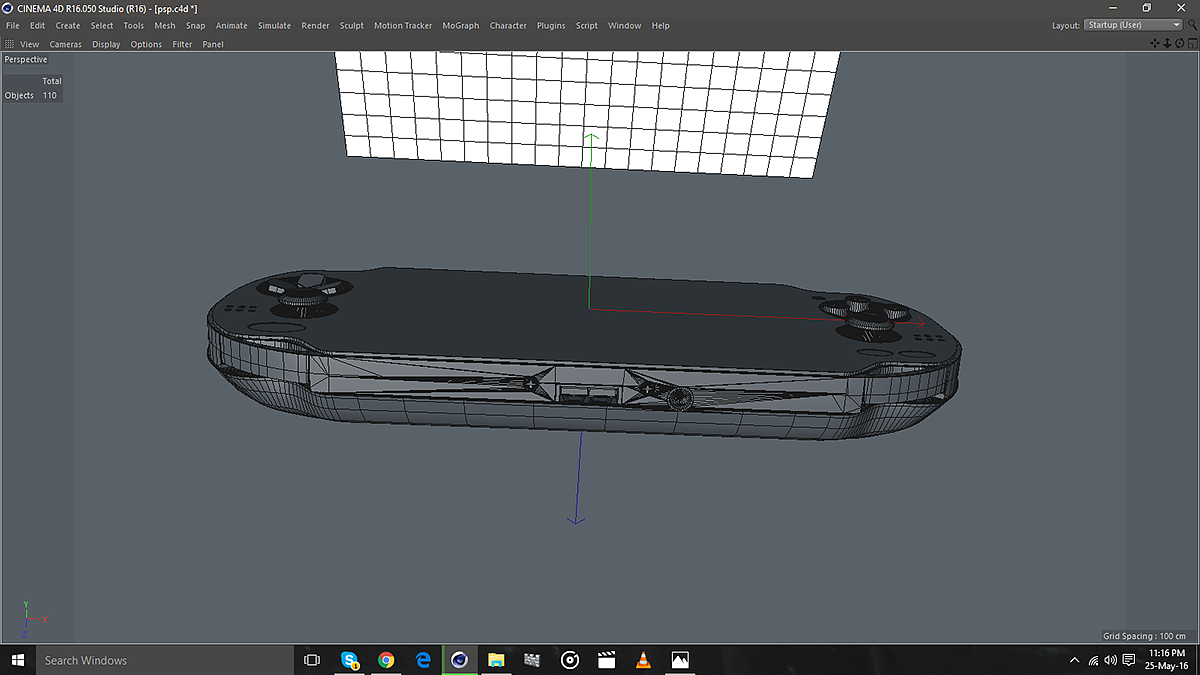Launch VLC media player from the taskbar
The height and width of the screenshot is (675, 1200).
click(x=643, y=660)
